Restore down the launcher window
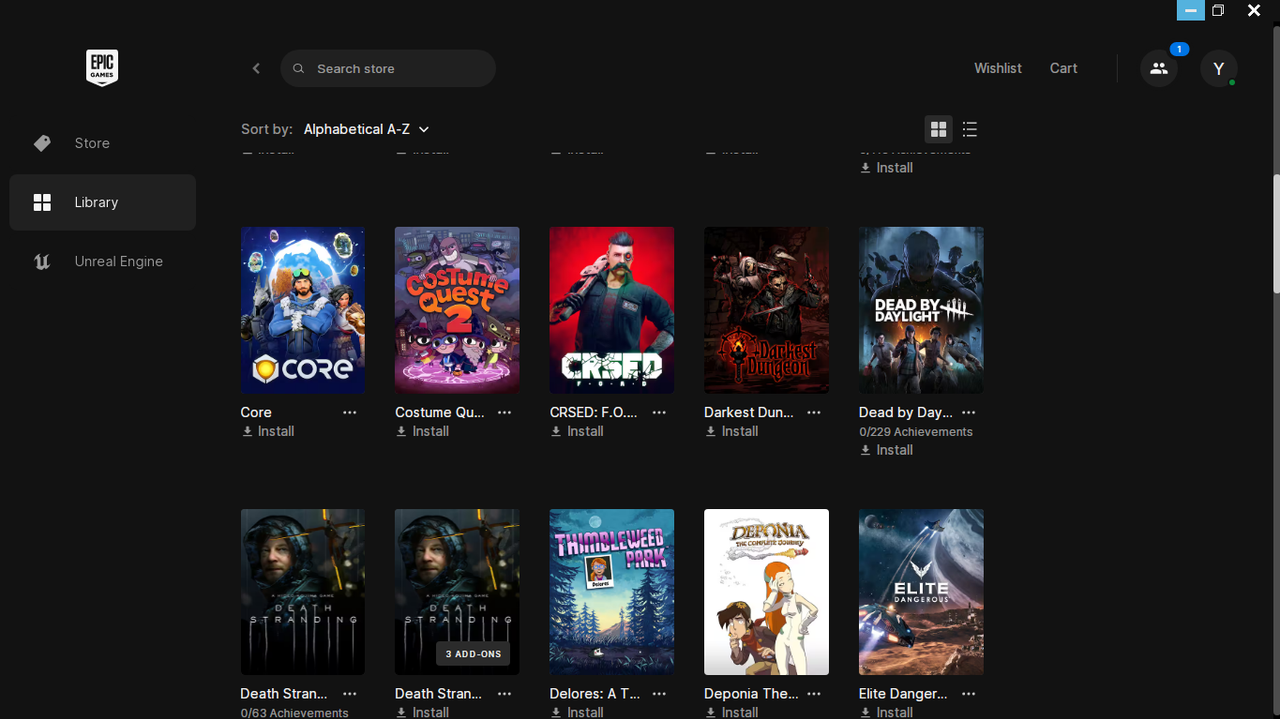Viewport: 1280px width, 719px height. 1218,10
